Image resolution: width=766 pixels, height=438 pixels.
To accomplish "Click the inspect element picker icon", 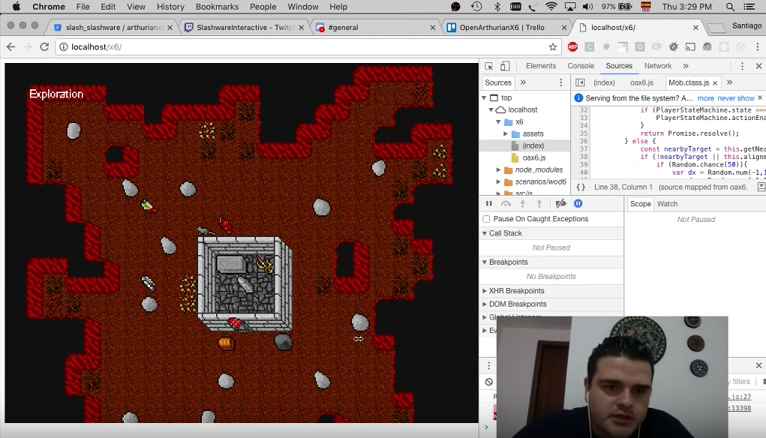I will (x=489, y=66).
